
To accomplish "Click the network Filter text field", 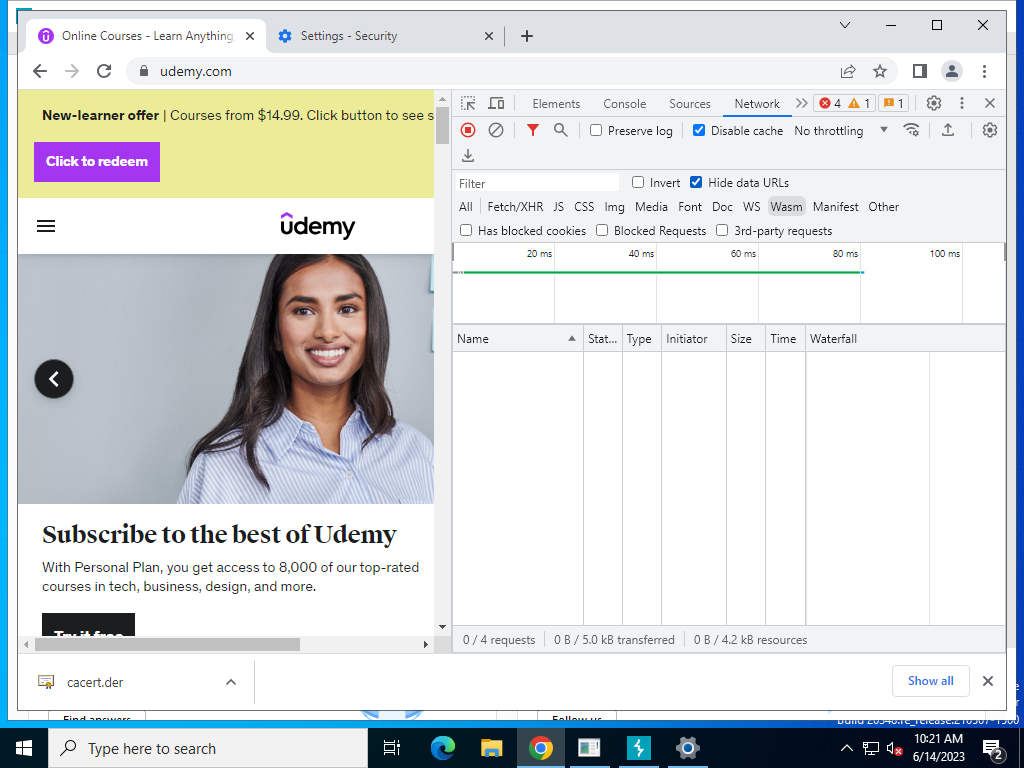I will (537, 183).
